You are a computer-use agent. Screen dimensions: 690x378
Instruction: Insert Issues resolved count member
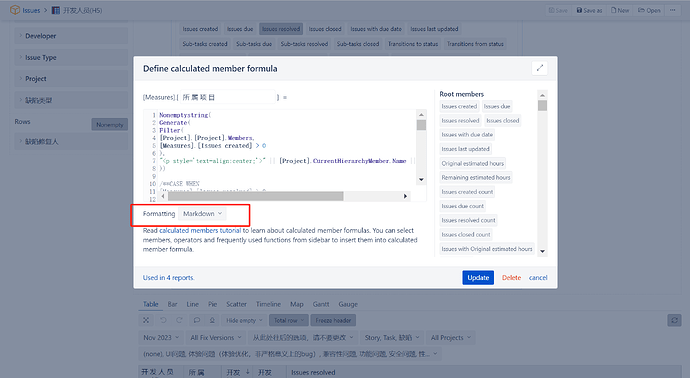point(468,220)
